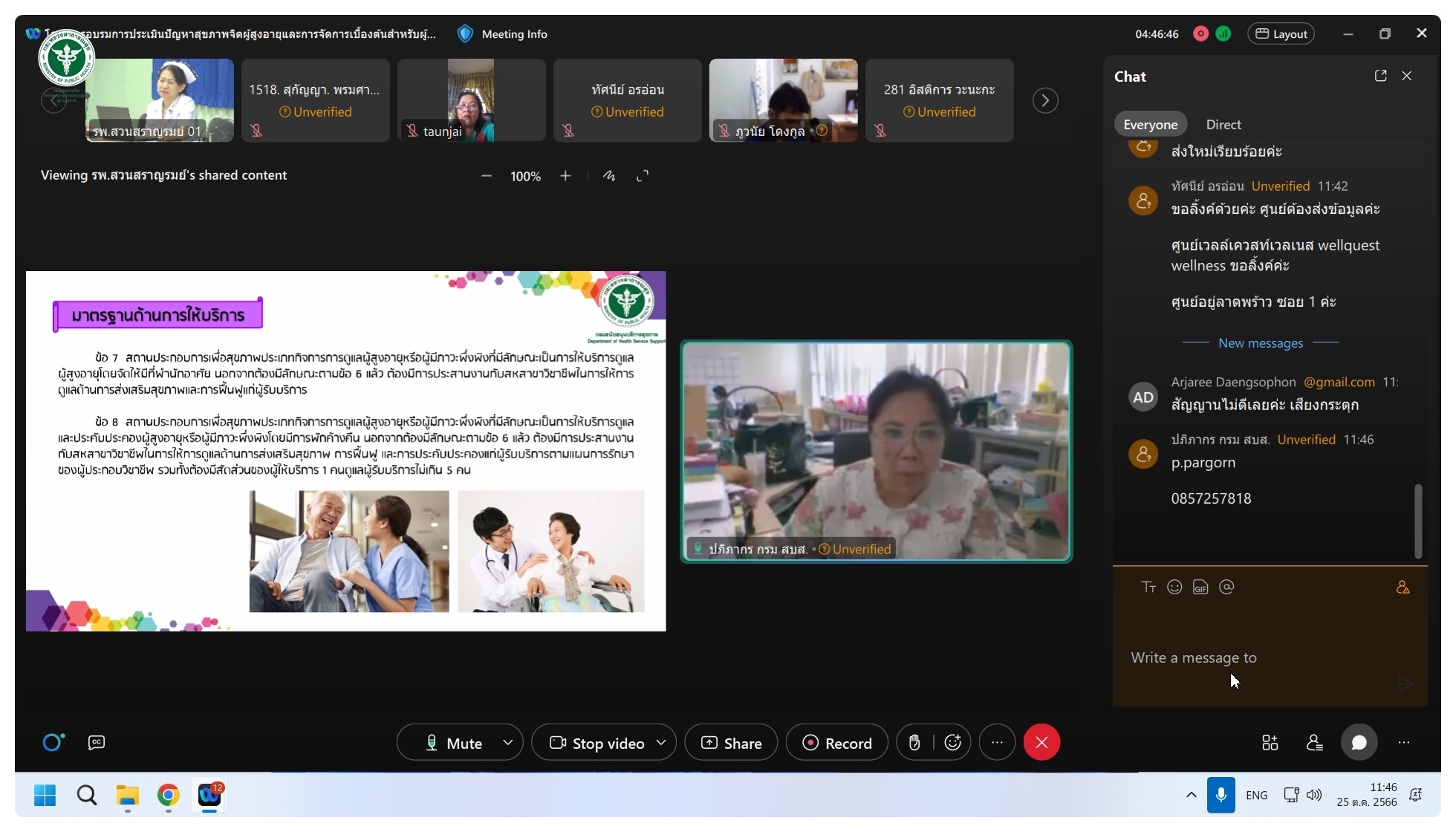Zoom in shared content with plus
The height and width of the screenshot is (832, 1456).
[565, 176]
